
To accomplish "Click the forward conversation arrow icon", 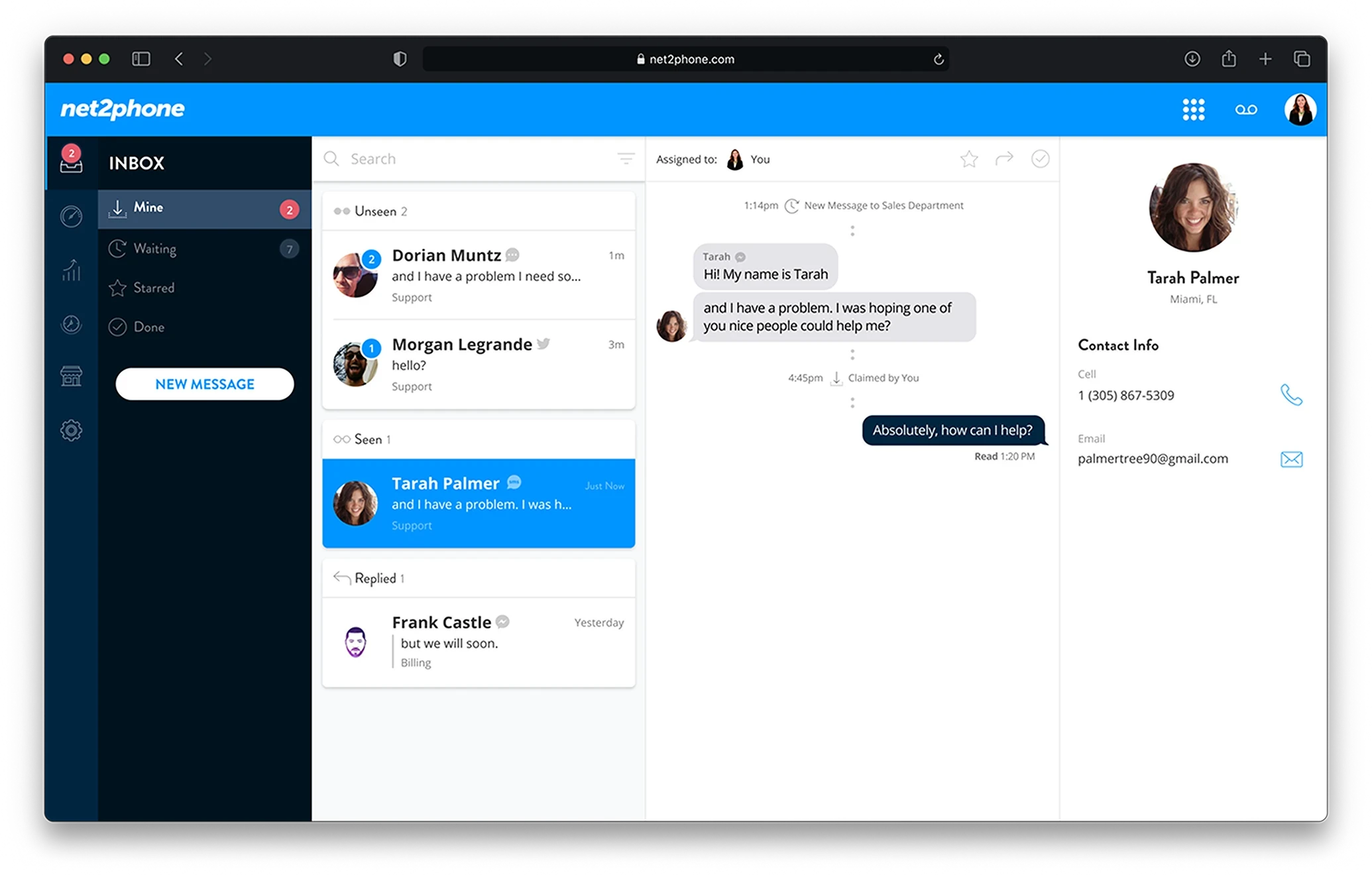I will tap(1004, 158).
